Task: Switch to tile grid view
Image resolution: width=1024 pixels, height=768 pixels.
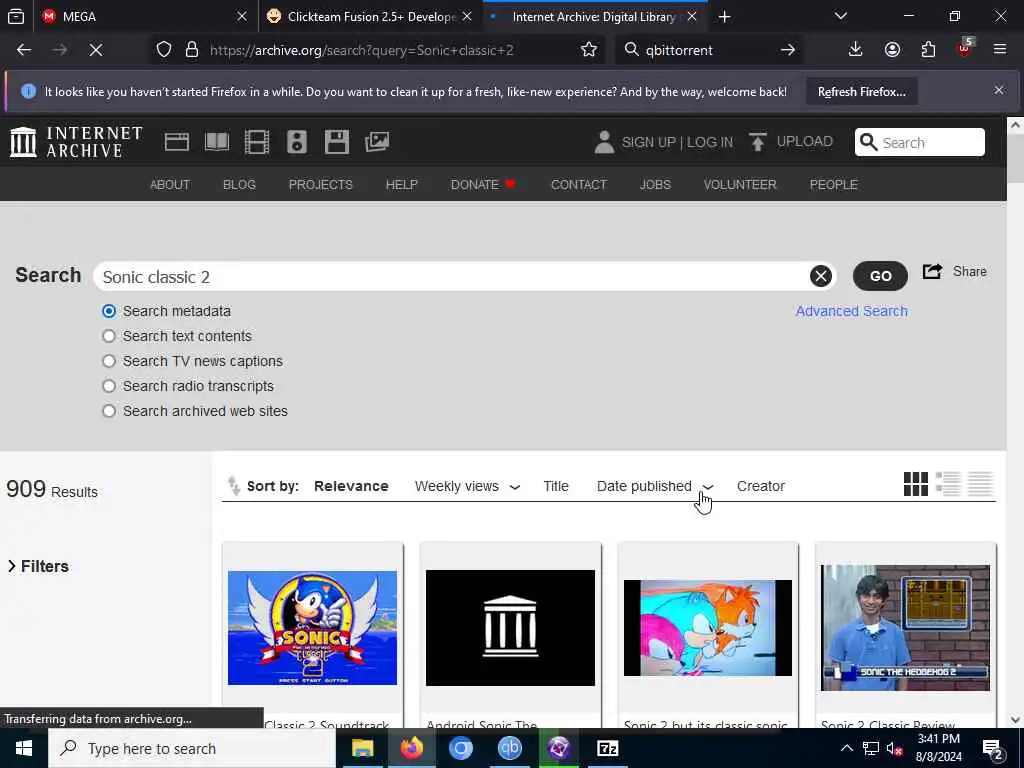Action: click(916, 485)
